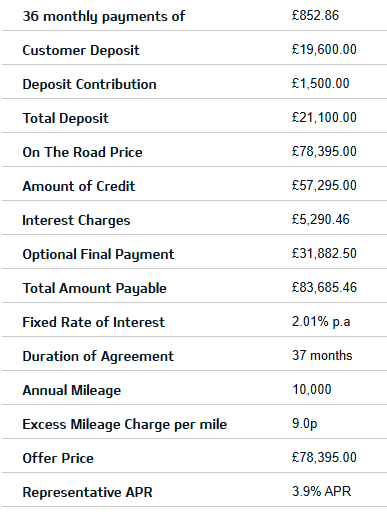Screen dimensions: 387x524
Task: Select the £852.86 monthly payment value
Action: pyautogui.click(x=315, y=15)
